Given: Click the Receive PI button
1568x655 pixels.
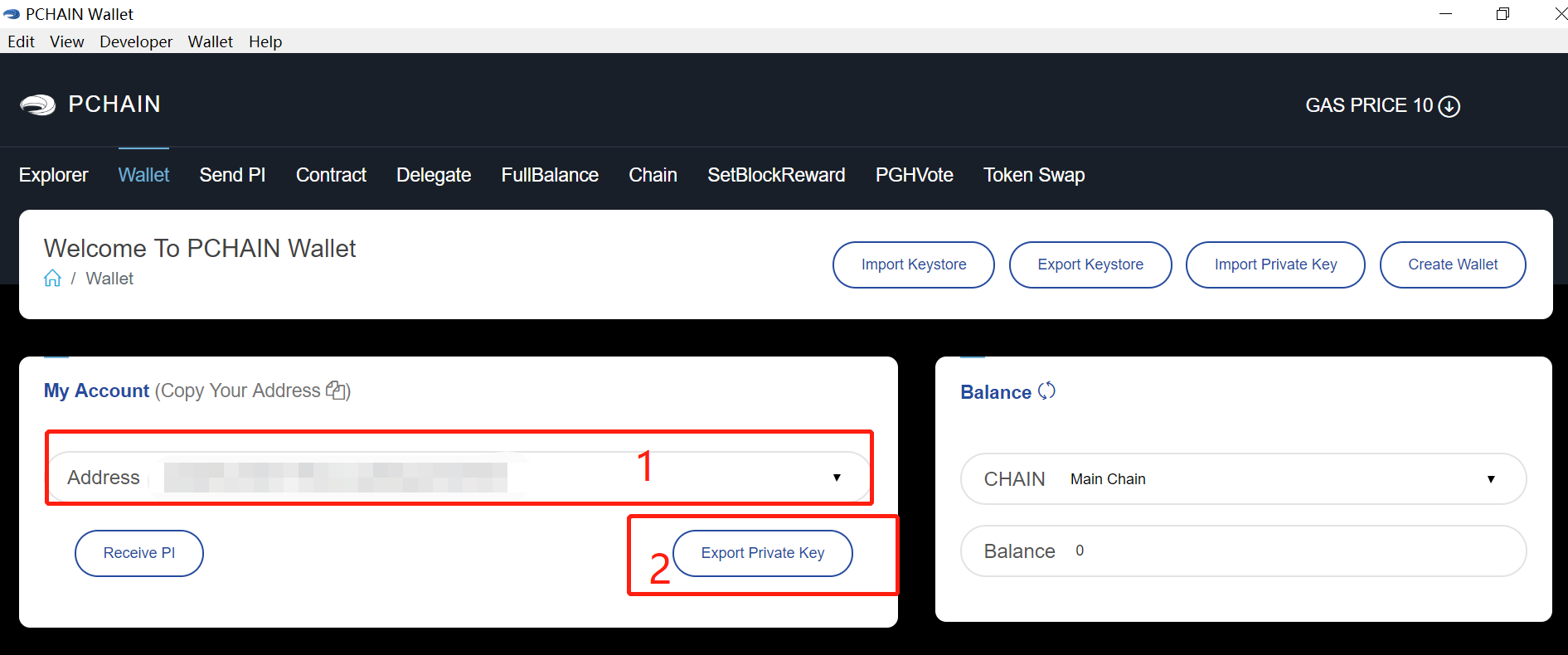Looking at the screenshot, I should click(139, 553).
